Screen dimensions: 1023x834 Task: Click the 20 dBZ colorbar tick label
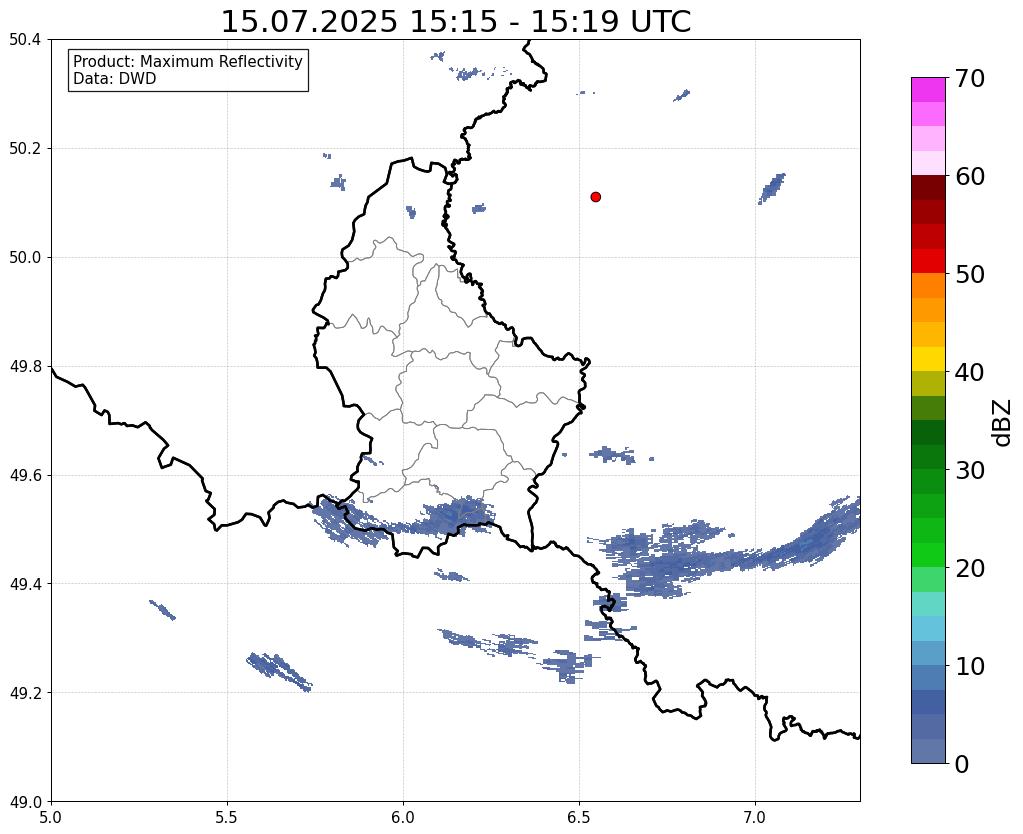pos(970,568)
